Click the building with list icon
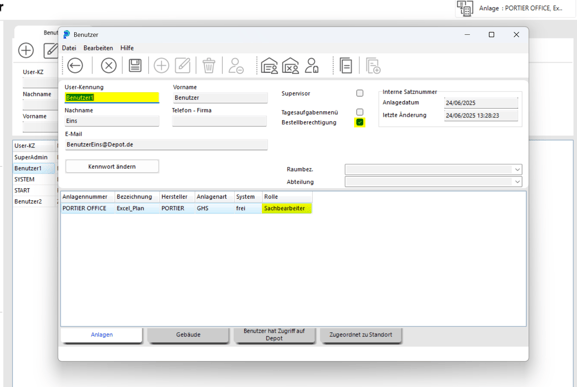Viewport: 577px width, 387px height. (269, 66)
